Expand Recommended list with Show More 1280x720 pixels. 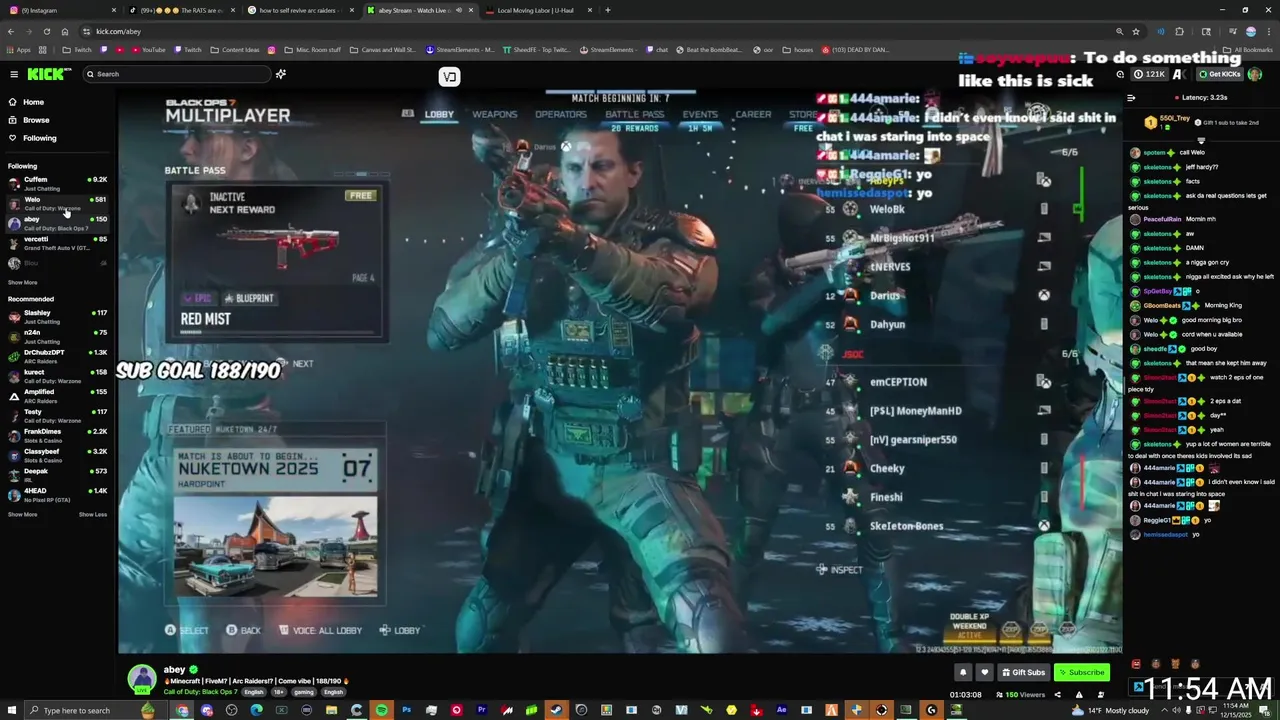[23, 514]
